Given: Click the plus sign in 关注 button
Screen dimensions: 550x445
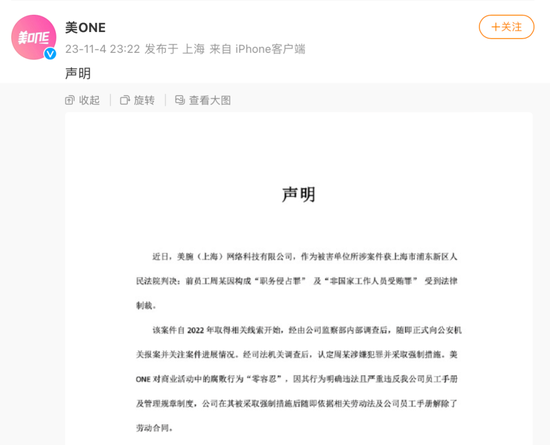Looking at the screenshot, I should [496, 27].
